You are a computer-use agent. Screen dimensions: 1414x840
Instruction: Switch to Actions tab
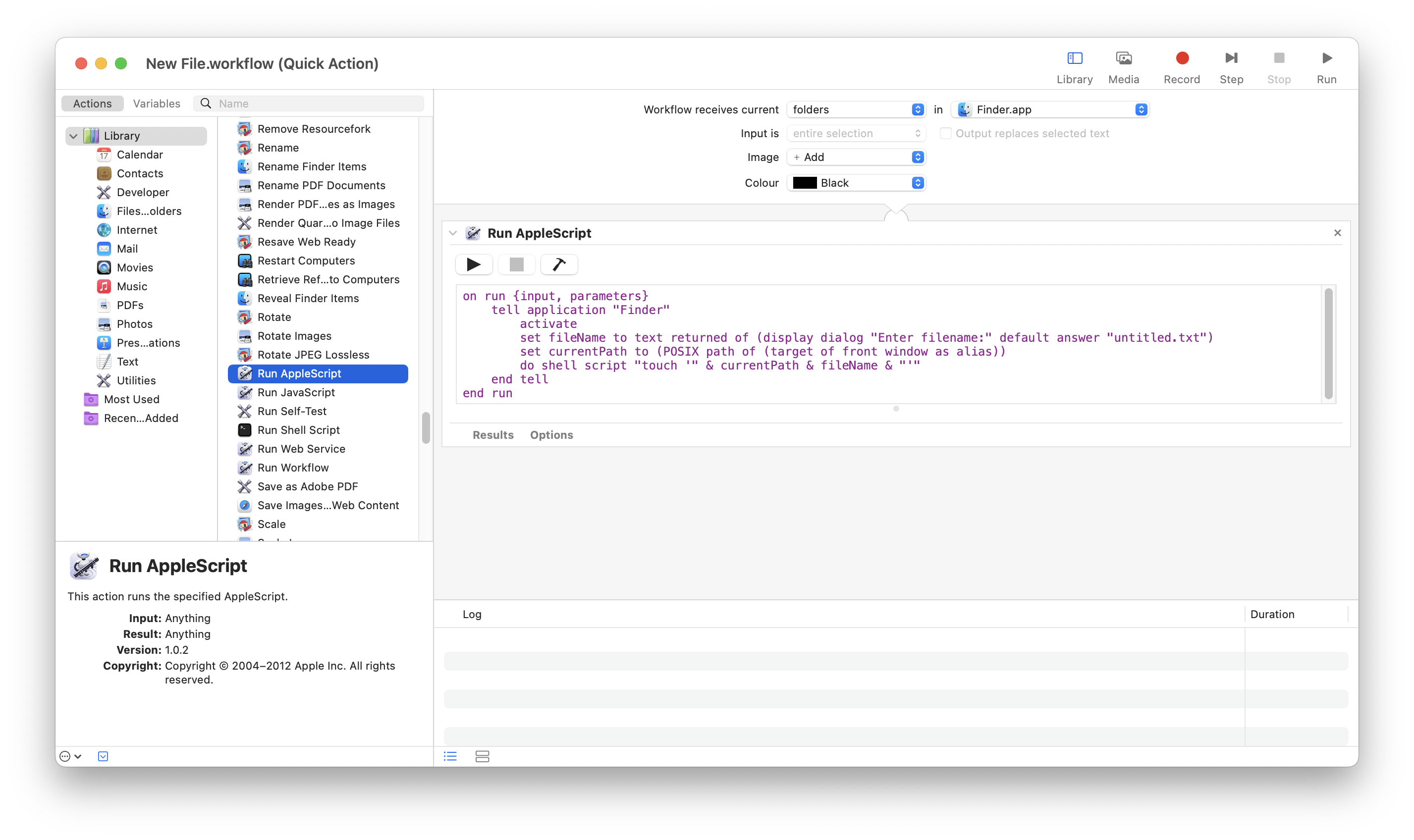(92, 104)
